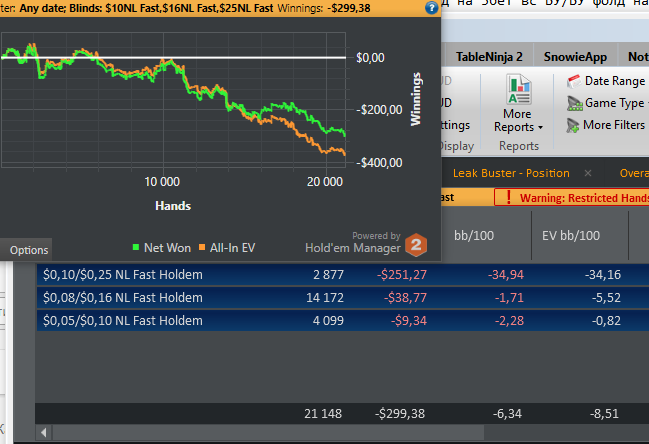Open the Date Range calendar icon
This screenshot has height=444, width=649.
574,81
